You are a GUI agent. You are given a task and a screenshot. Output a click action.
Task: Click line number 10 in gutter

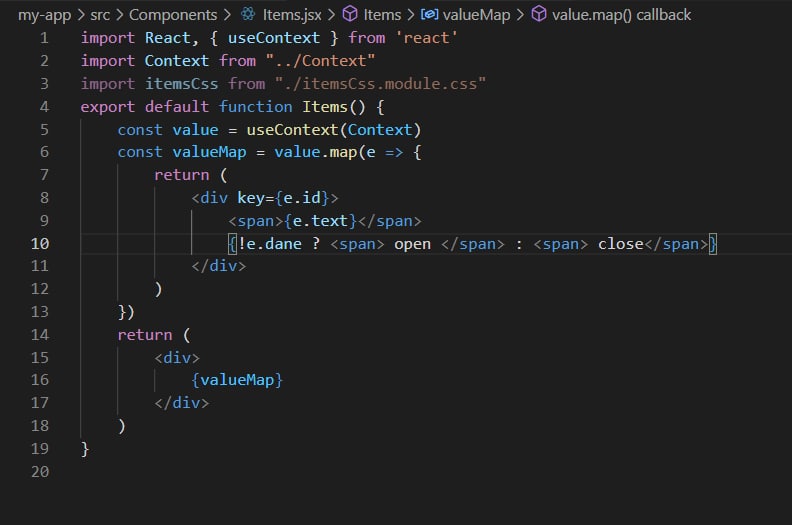pos(40,244)
